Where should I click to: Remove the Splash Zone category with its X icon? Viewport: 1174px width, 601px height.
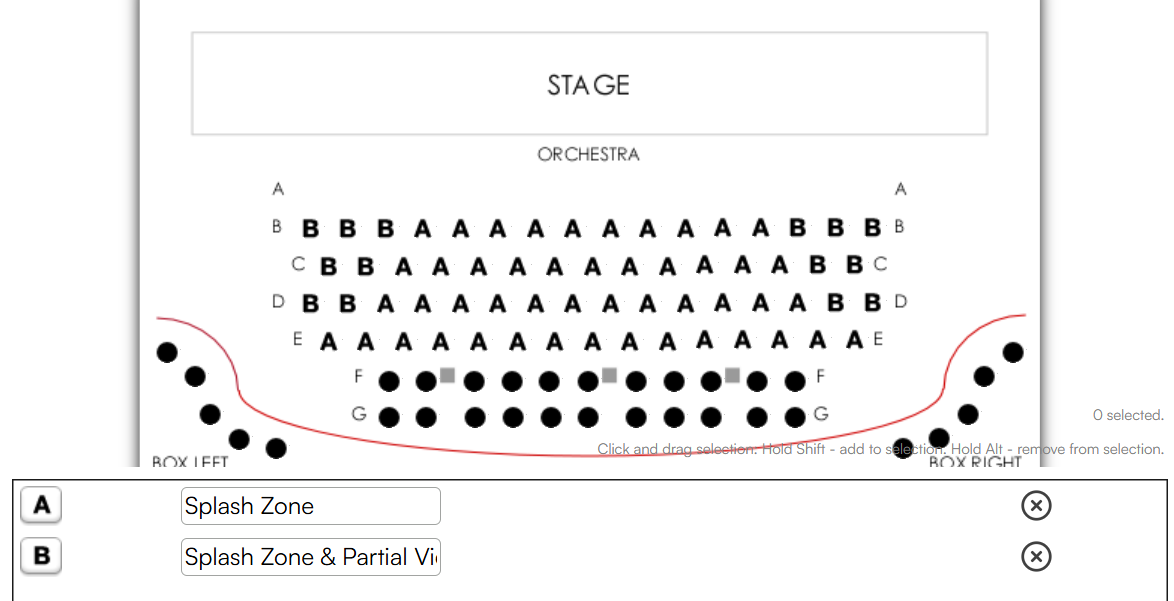pyautogui.click(x=1036, y=506)
